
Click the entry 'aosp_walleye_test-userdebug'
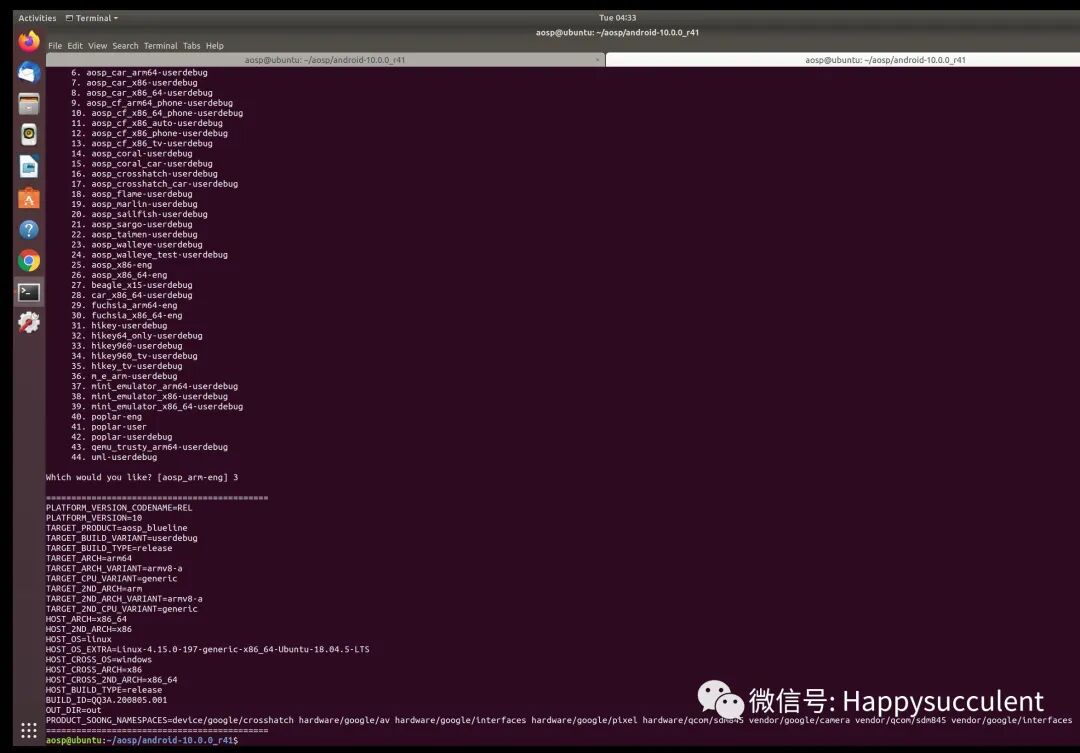(x=159, y=255)
